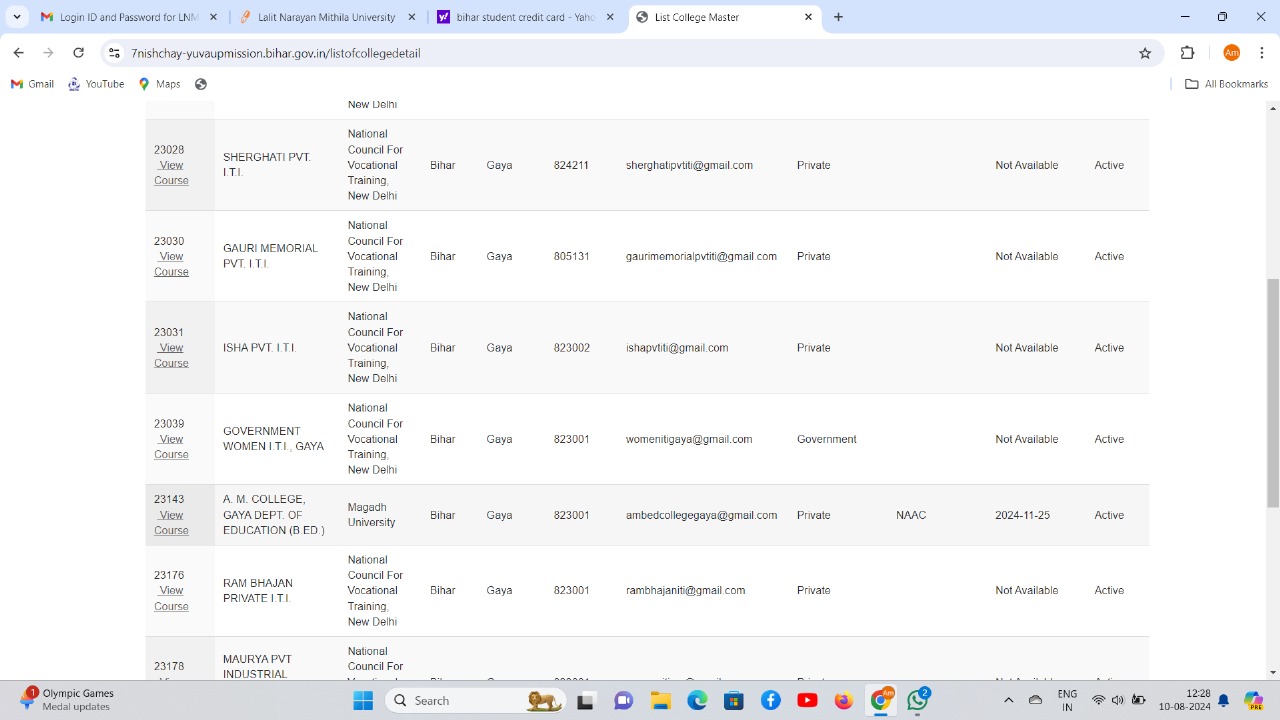This screenshot has width=1280, height=720.
Task: Click the browser address bar URL
Action: 276,53
